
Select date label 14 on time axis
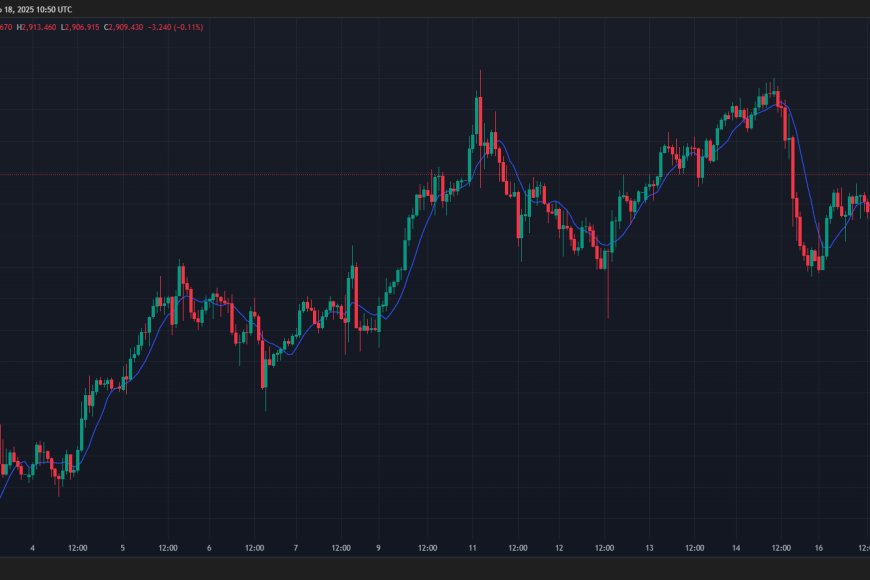736,548
